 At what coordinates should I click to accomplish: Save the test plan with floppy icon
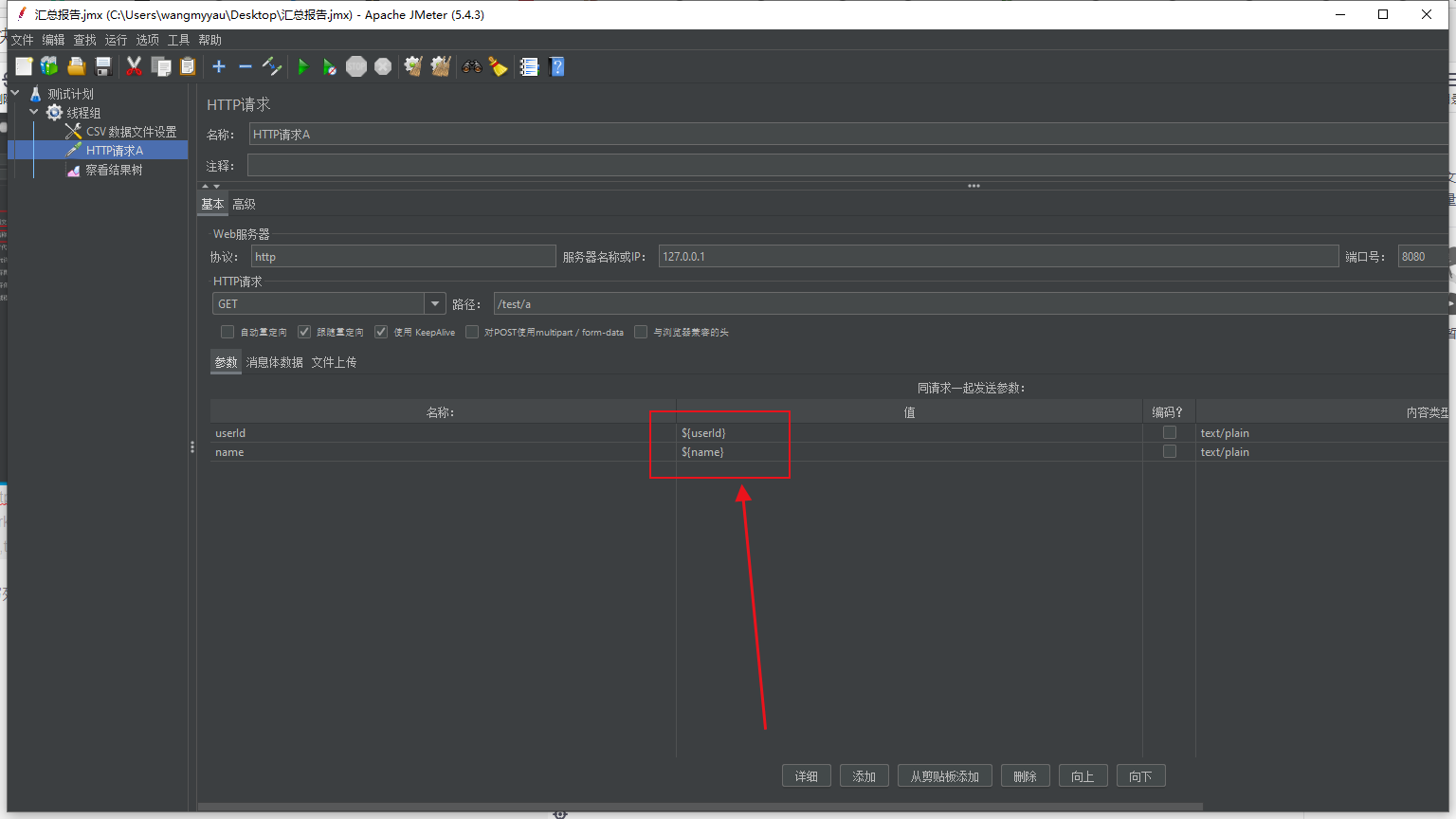coord(103,66)
